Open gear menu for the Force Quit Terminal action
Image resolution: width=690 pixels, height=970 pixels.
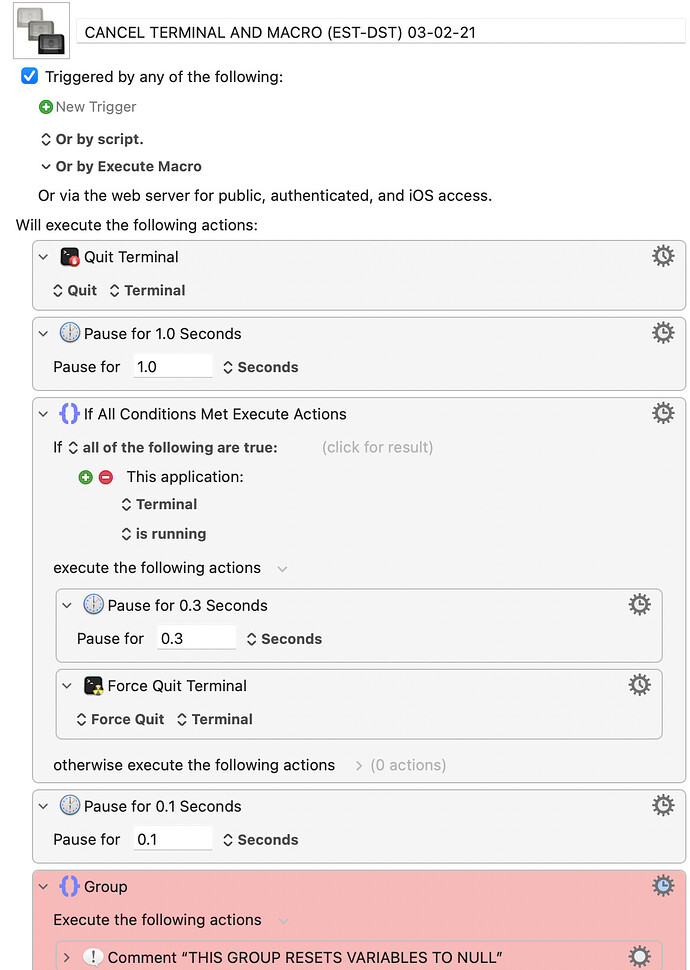[639, 685]
